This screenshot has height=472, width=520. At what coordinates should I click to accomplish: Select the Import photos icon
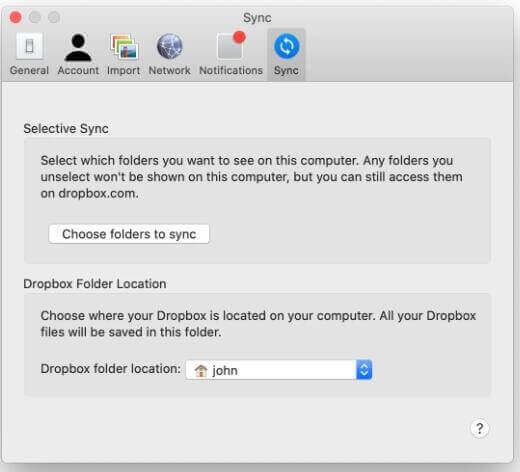[x=124, y=47]
